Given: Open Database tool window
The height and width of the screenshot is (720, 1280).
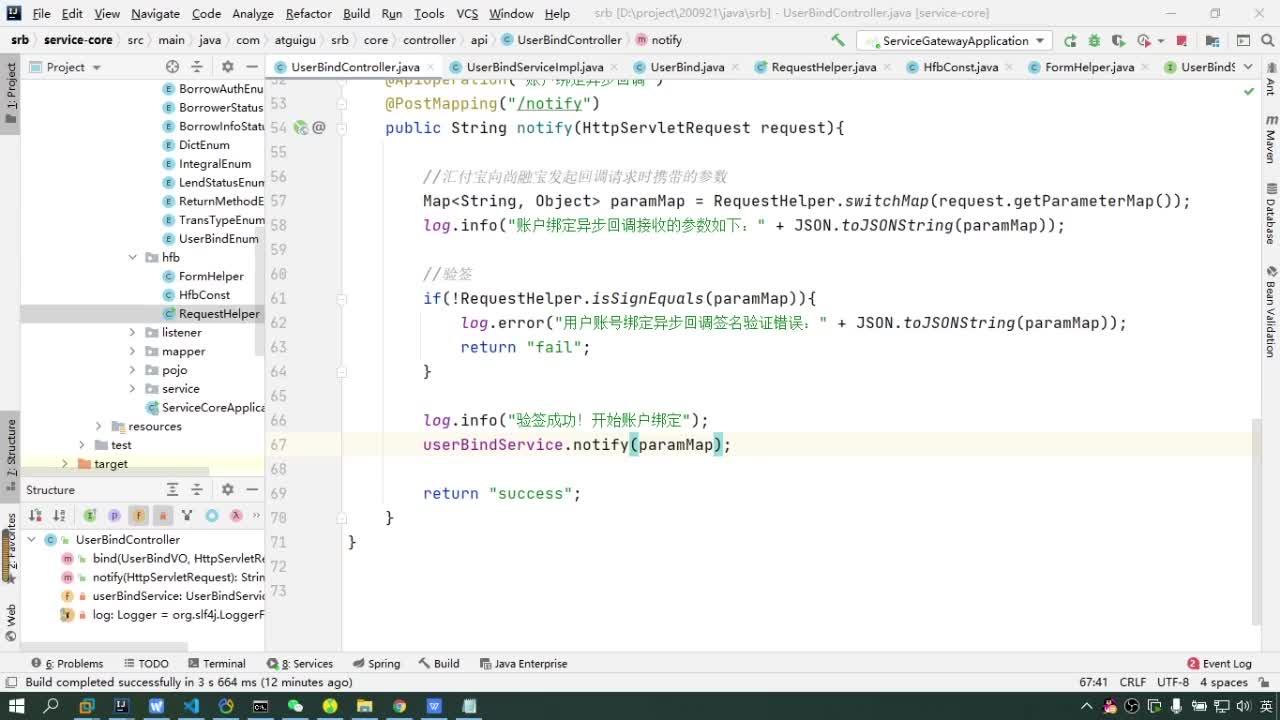Looking at the screenshot, I should pyautogui.click(x=1271, y=213).
